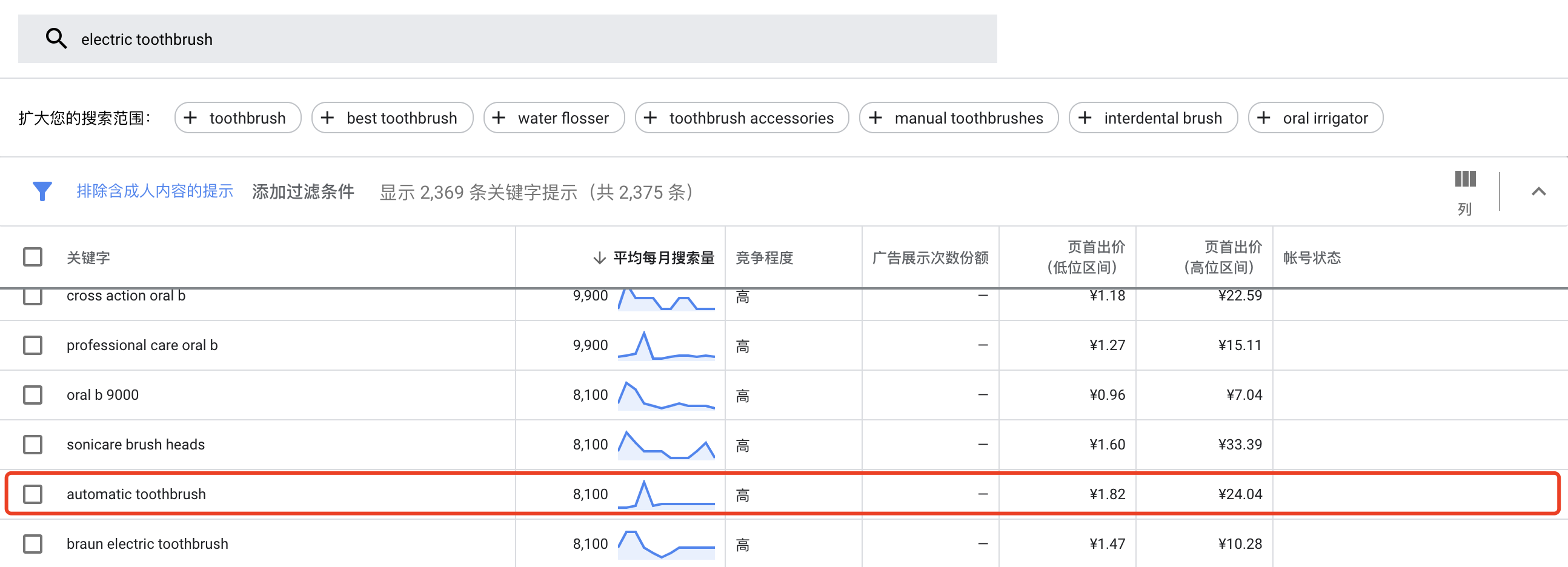This screenshot has height=567, width=1568.
Task: View trend sparkline for braun electric toothbrush
Action: [x=666, y=545]
